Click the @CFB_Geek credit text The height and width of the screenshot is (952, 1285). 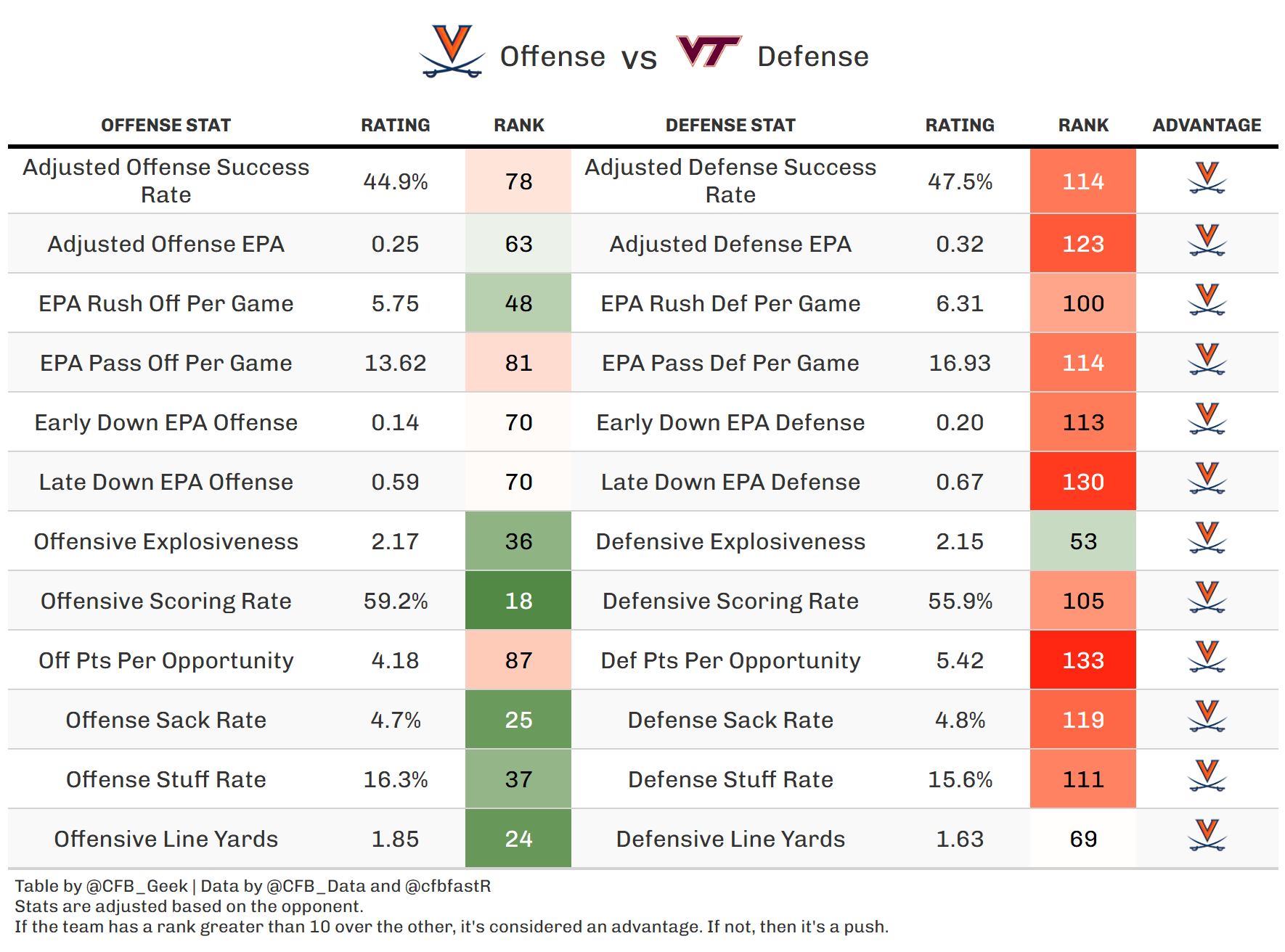(136, 886)
